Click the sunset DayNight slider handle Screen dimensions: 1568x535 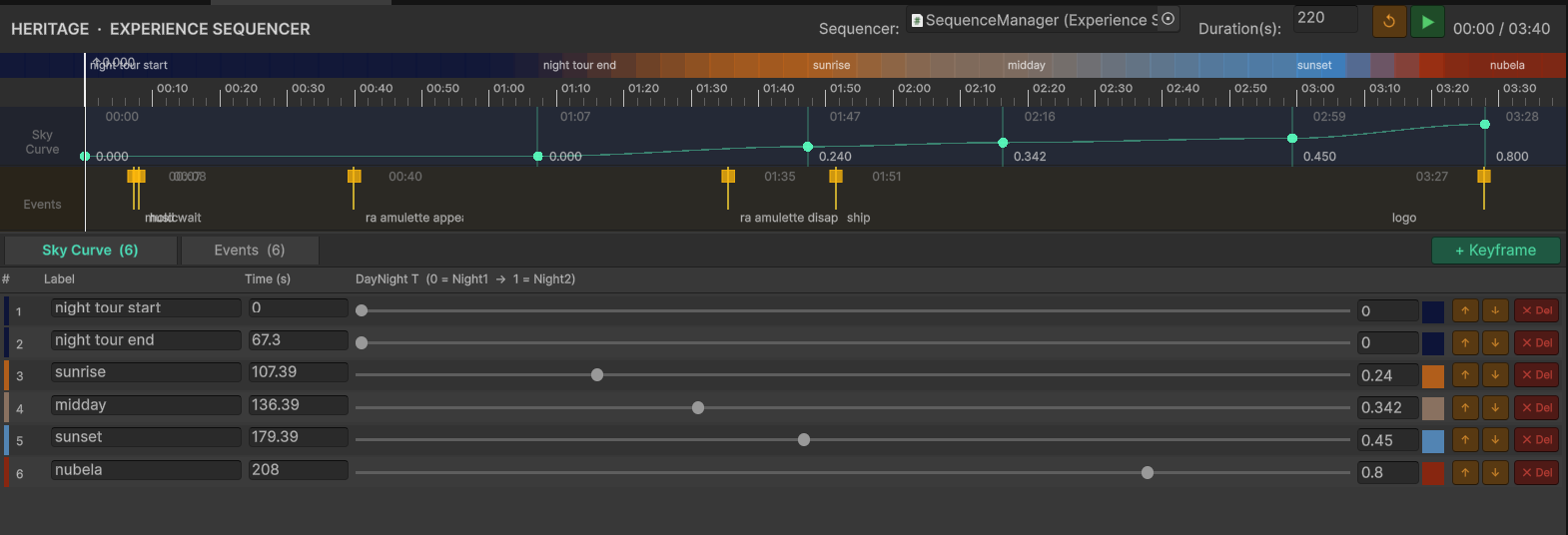[804, 440]
